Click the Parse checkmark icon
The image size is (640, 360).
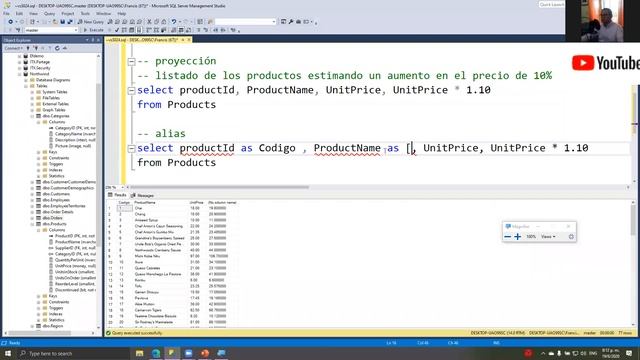[117, 30]
